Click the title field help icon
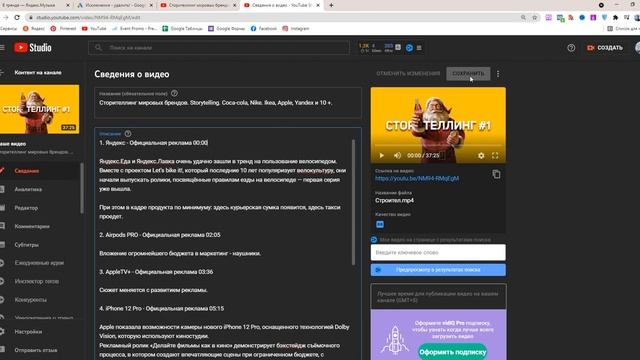640x360 pixels. click(x=174, y=93)
